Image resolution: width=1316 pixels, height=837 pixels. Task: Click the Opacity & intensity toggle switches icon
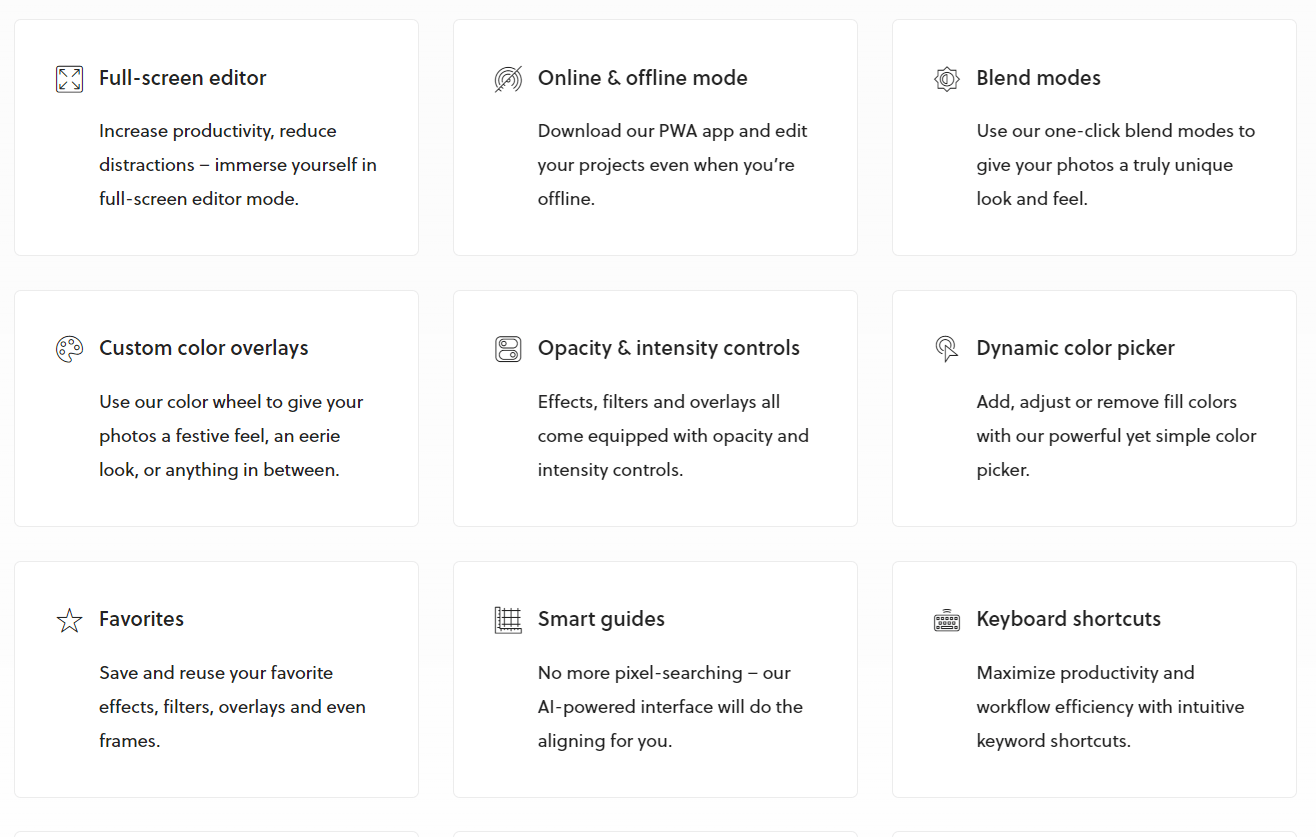[508, 349]
